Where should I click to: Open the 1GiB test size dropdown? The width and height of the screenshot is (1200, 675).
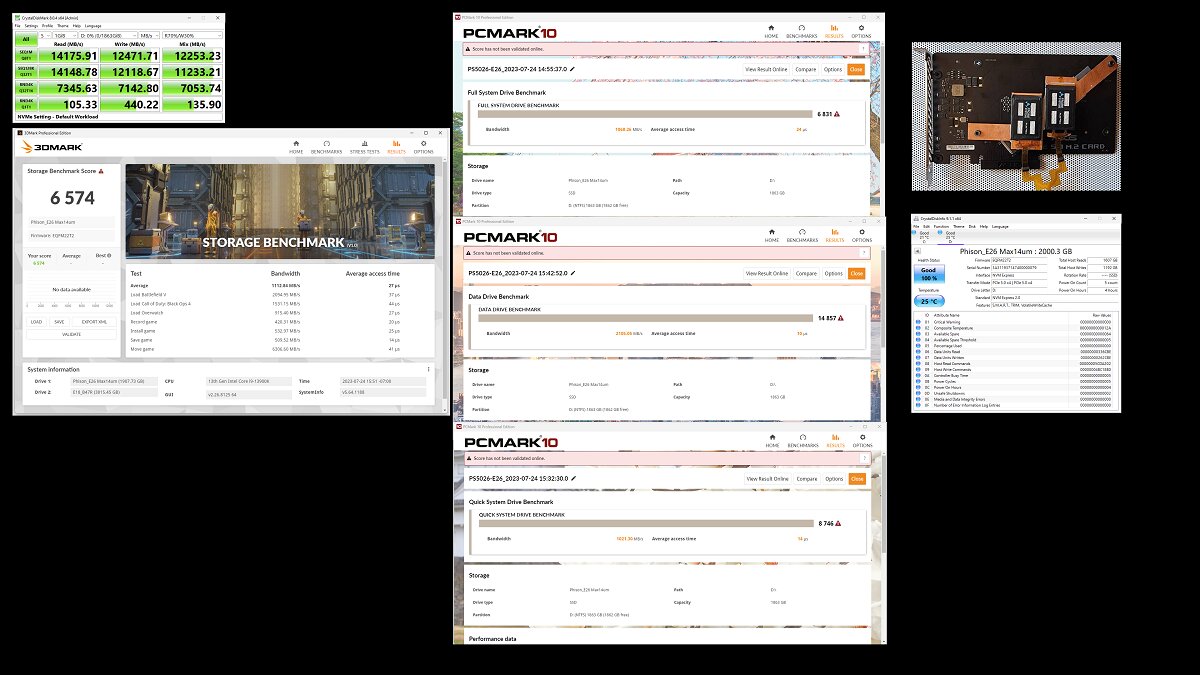coord(65,35)
